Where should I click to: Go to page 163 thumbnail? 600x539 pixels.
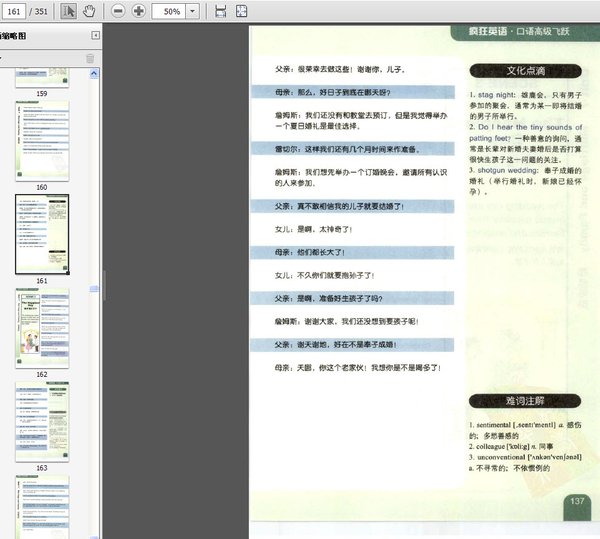(x=42, y=420)
